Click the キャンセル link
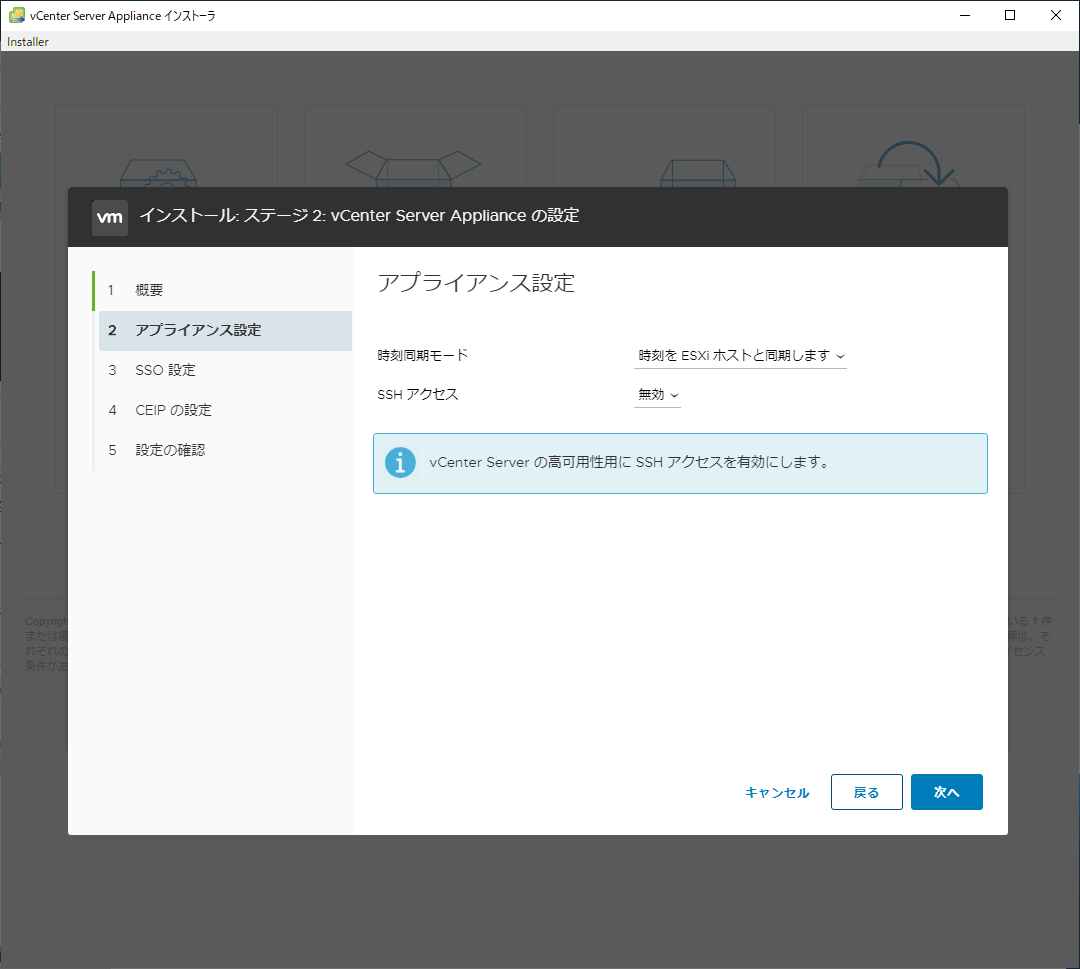Image resolution: width=1080 pixels, height=969 pixels. (777, 793)
